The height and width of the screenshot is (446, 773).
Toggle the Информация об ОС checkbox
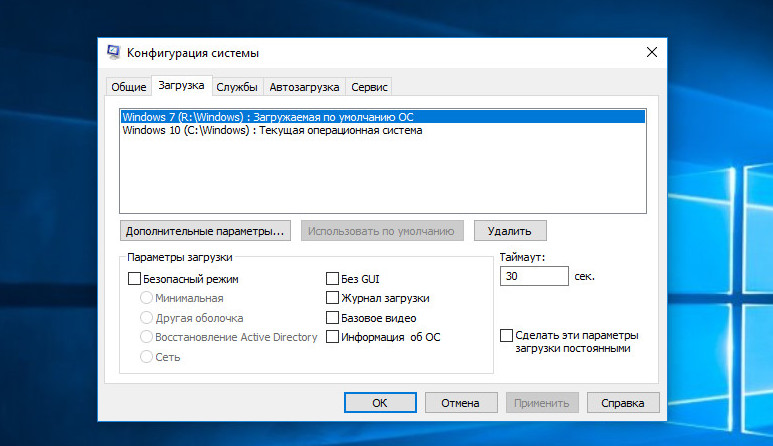[332, 337]
